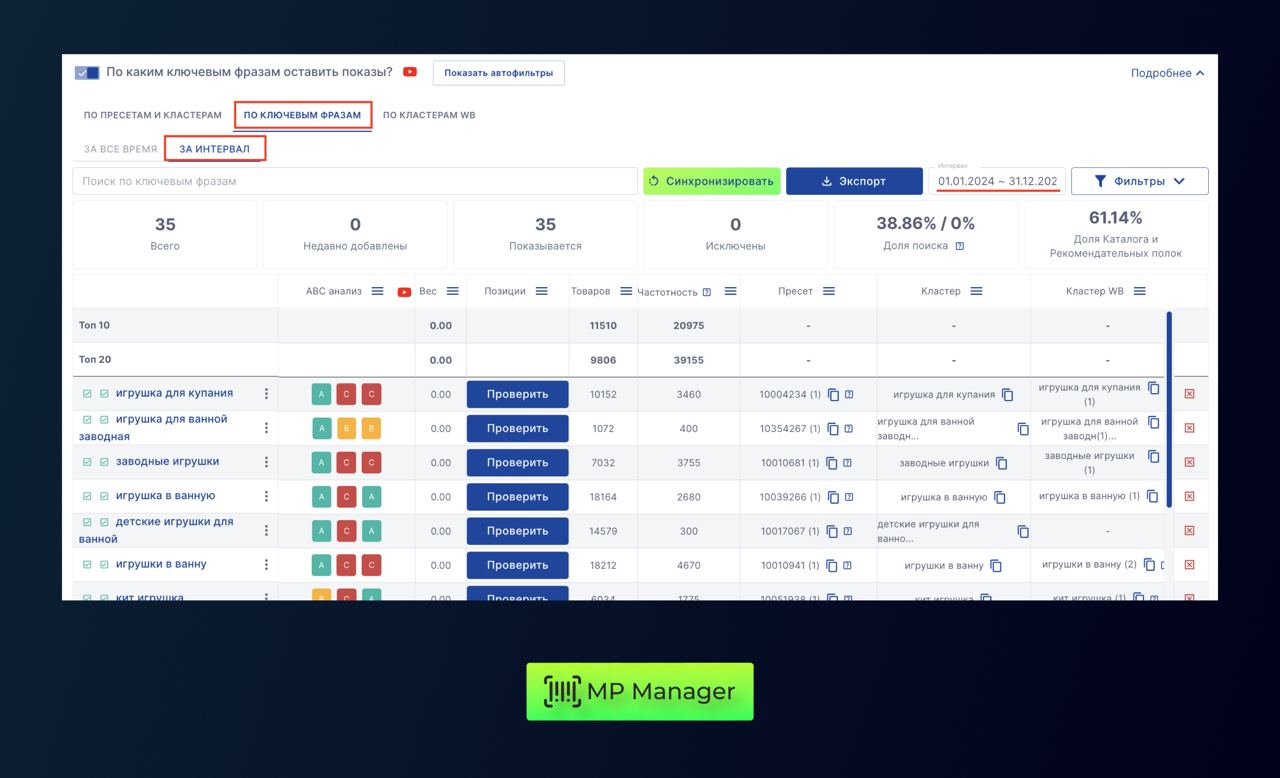Click the Синхронизировать button

coord(711,181)
